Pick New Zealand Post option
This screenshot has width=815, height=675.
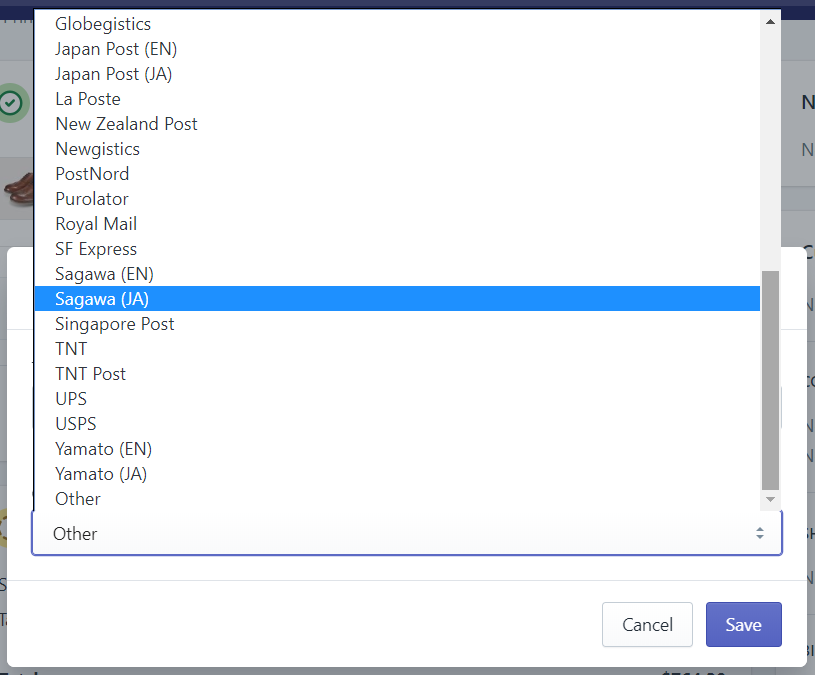397,124
